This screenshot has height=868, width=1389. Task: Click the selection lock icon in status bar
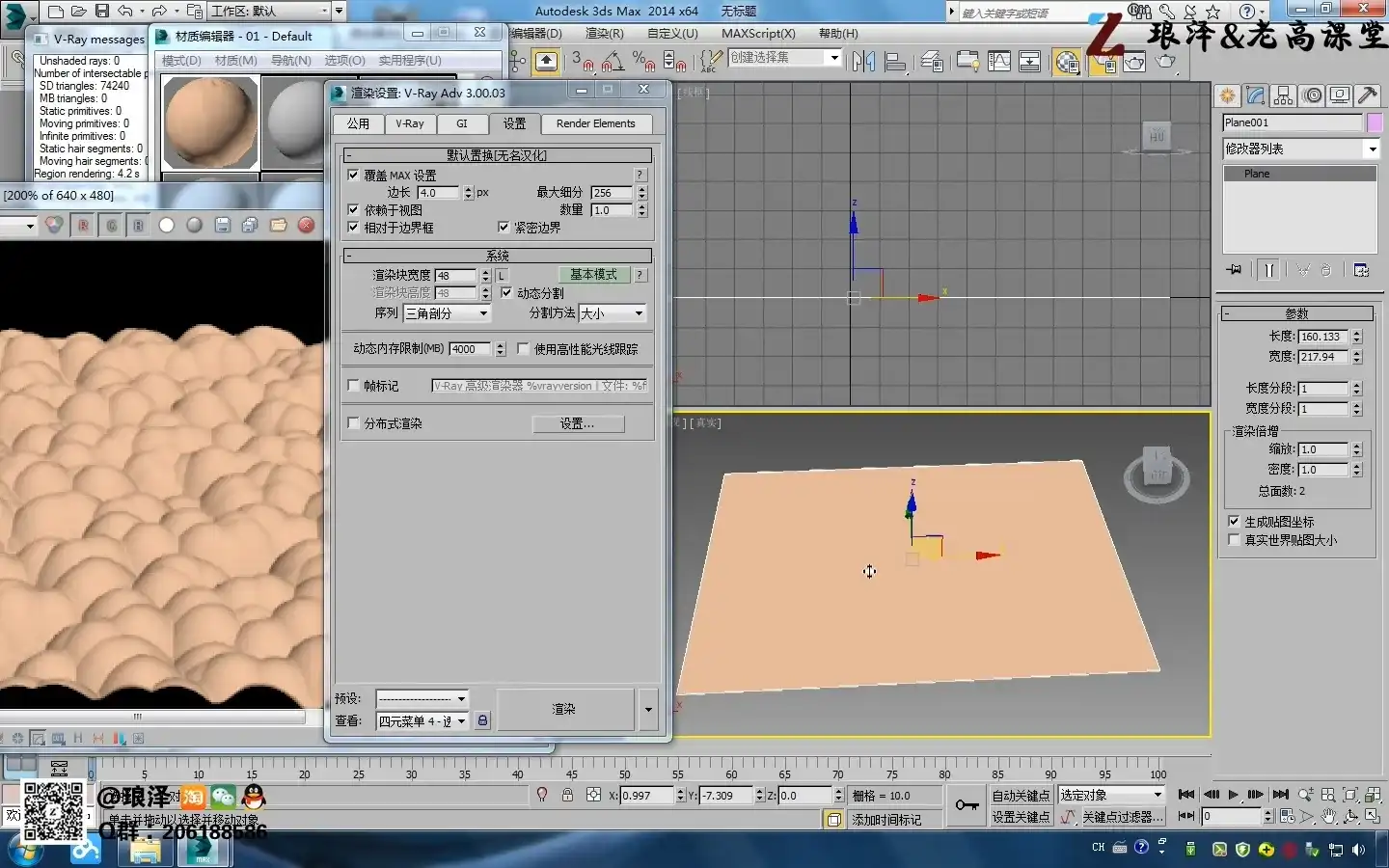567,795
